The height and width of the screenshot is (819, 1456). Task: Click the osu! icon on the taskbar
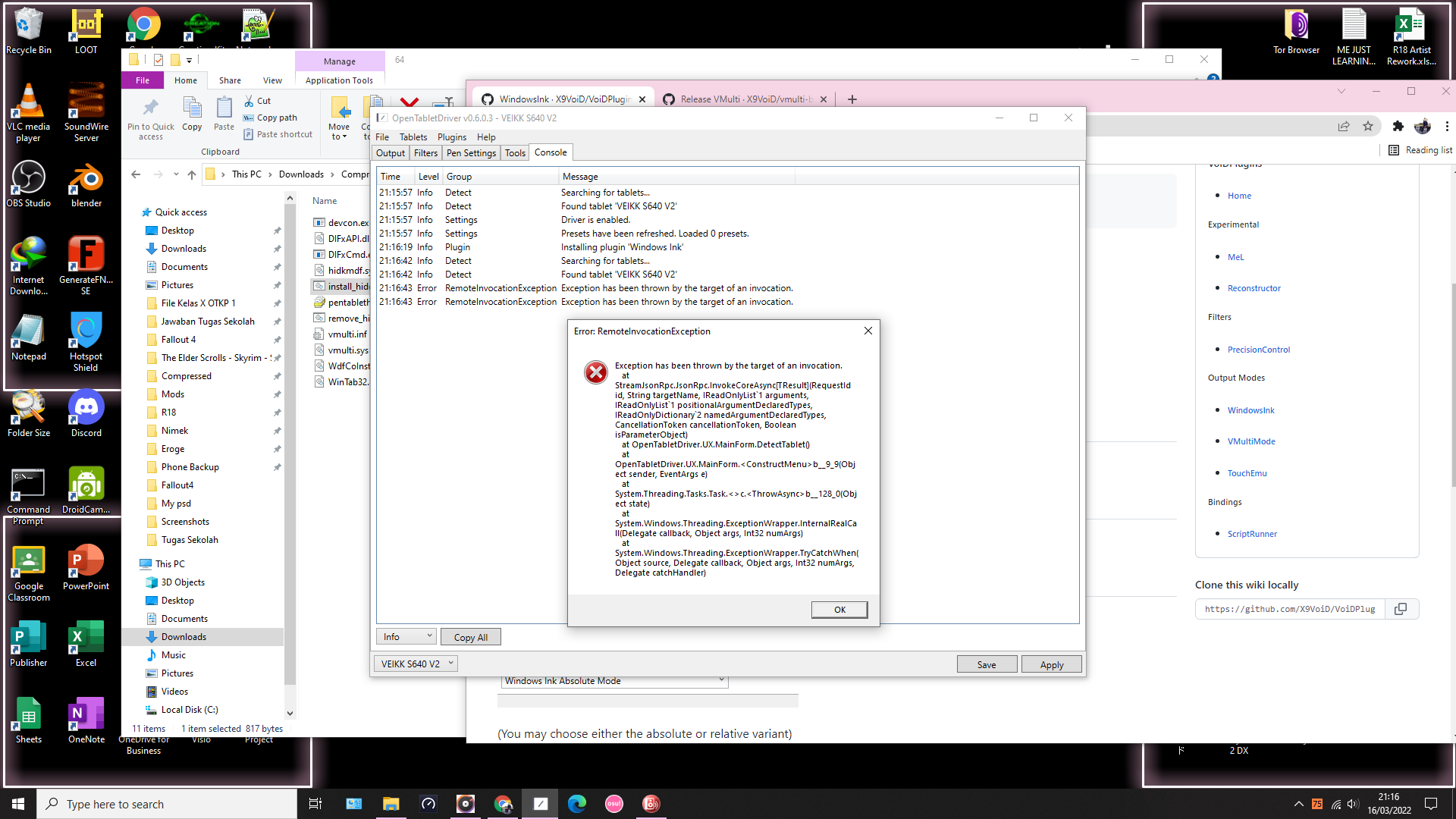point(613,803)
